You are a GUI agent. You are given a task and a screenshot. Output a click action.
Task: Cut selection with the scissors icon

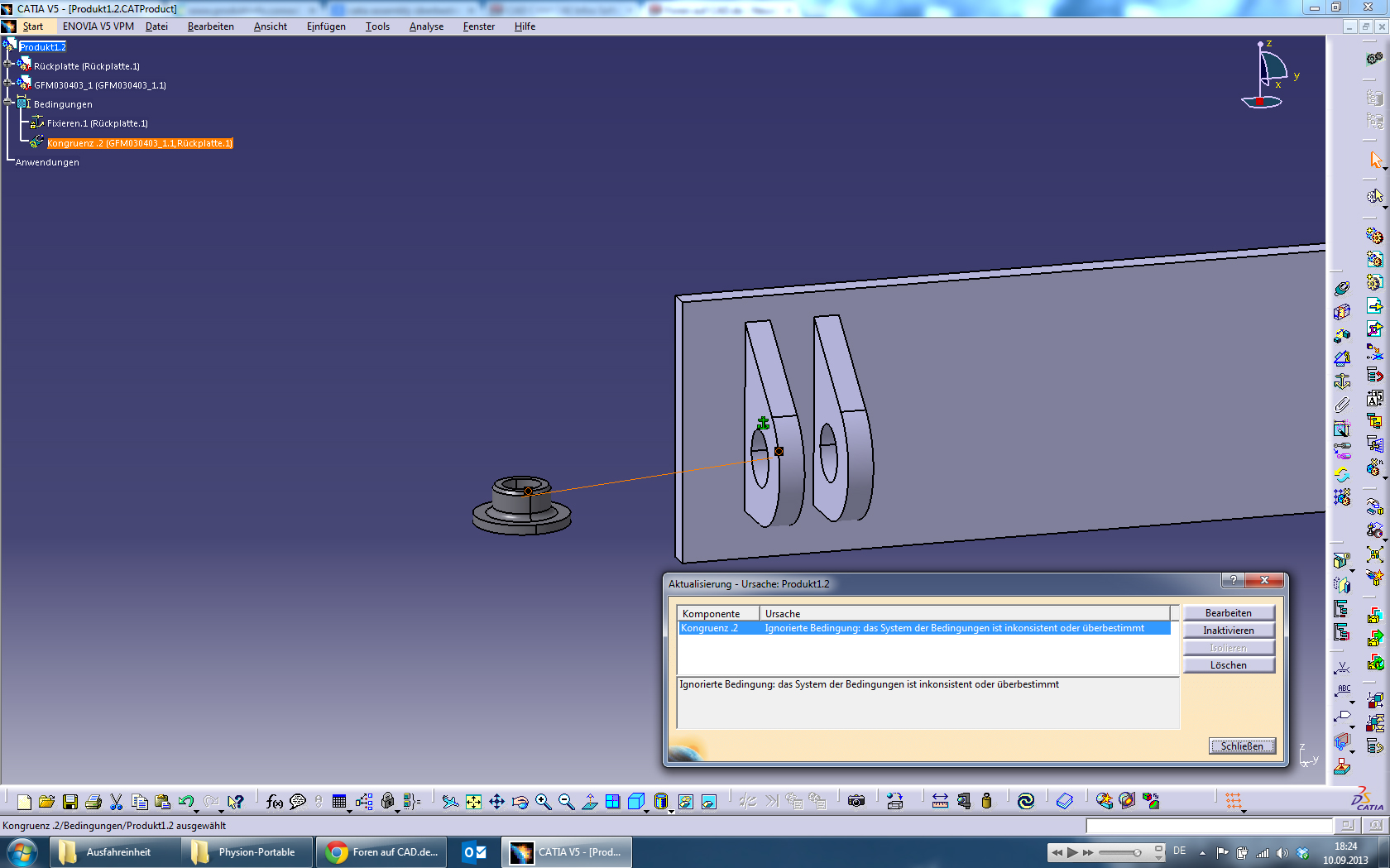[117, 801]
